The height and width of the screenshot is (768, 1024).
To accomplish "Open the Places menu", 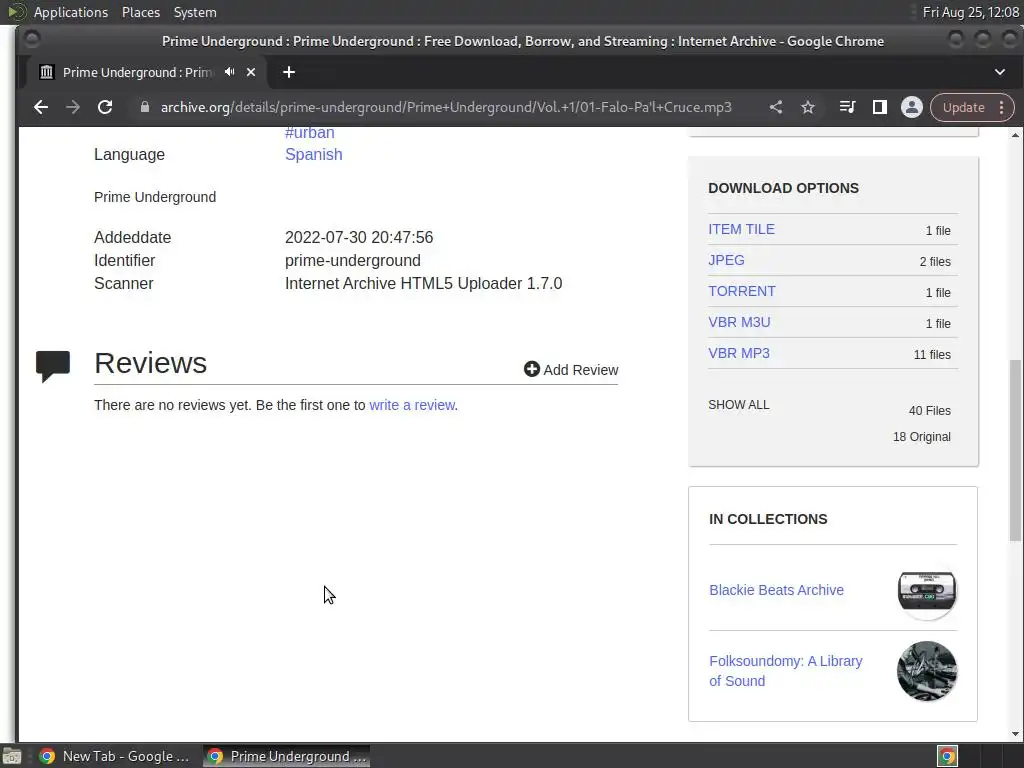I will point(140,12).
